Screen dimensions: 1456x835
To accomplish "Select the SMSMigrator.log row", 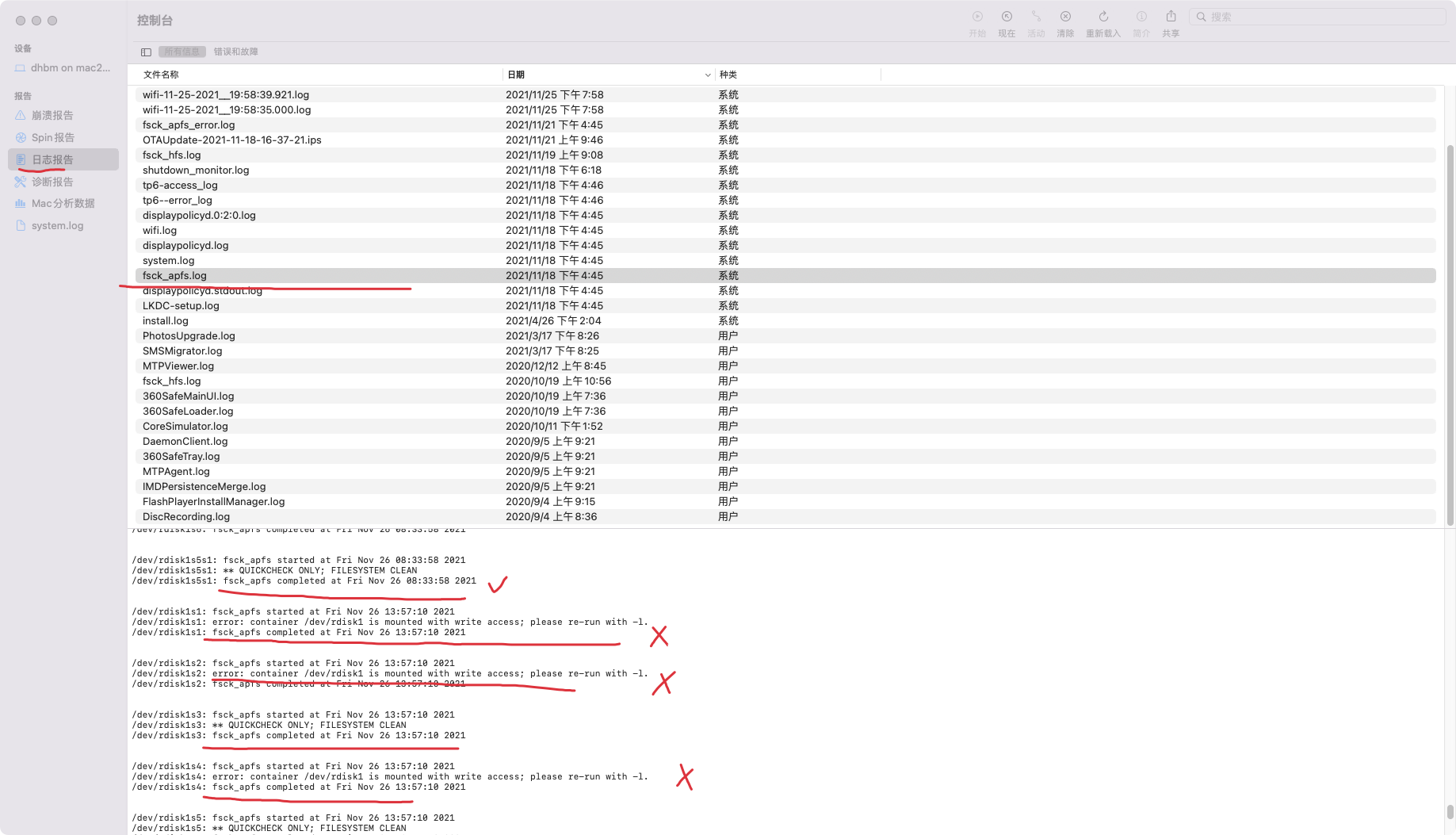I will pyautogui.click(x=785, y=351).
